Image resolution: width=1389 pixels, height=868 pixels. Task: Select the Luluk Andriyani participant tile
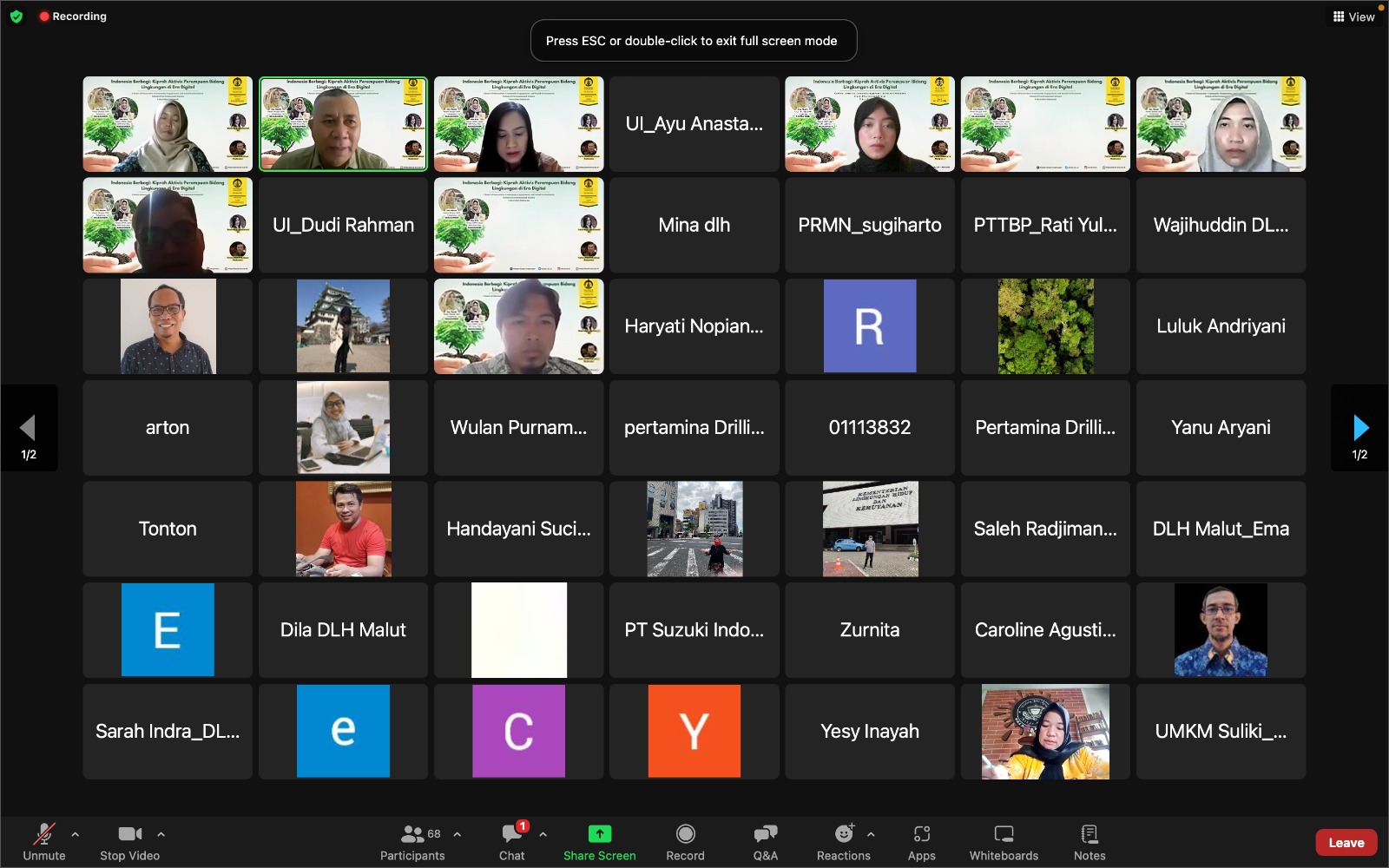point(1221,326)
